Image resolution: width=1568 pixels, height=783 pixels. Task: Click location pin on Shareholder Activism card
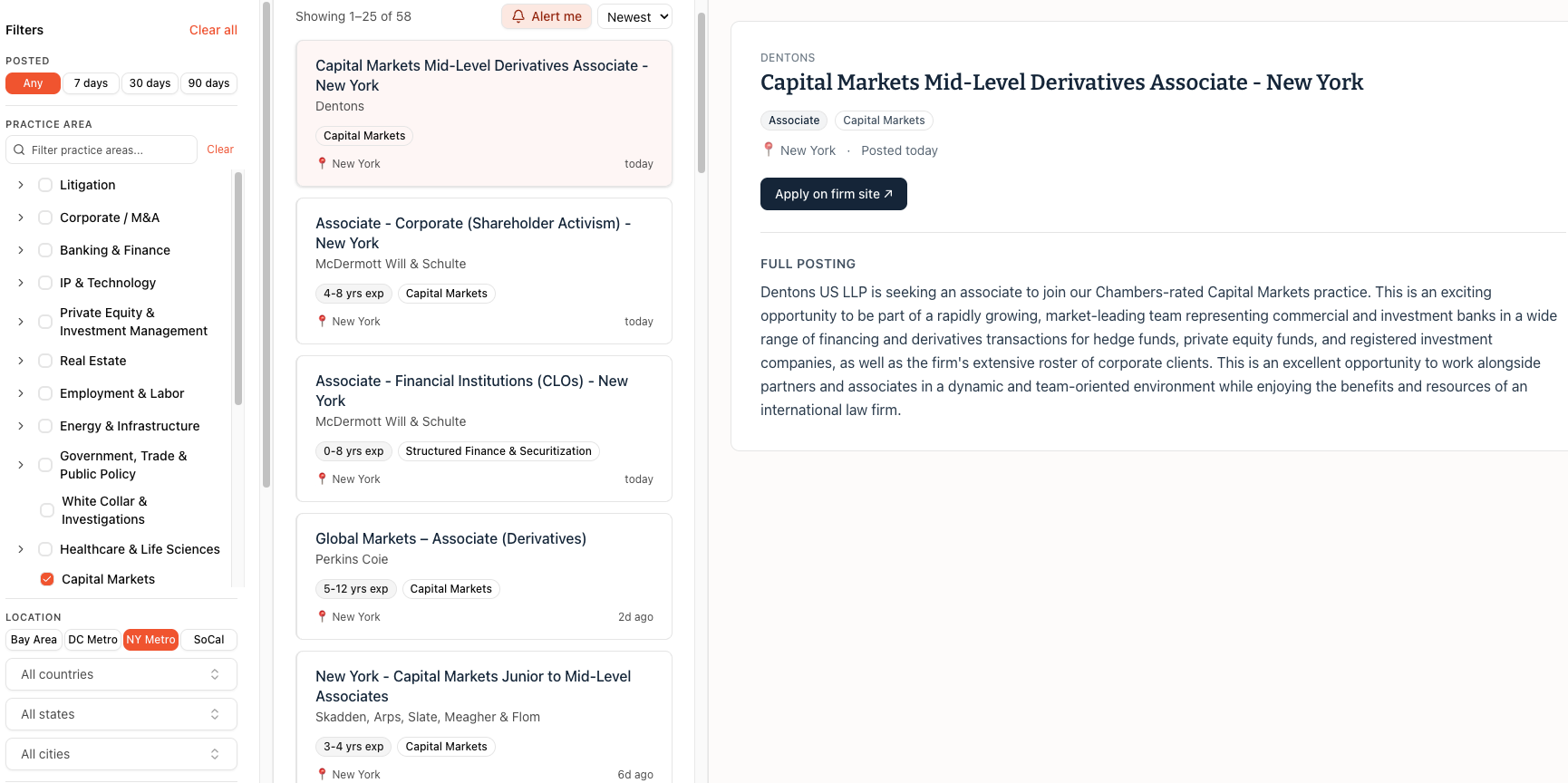[322, 321]
